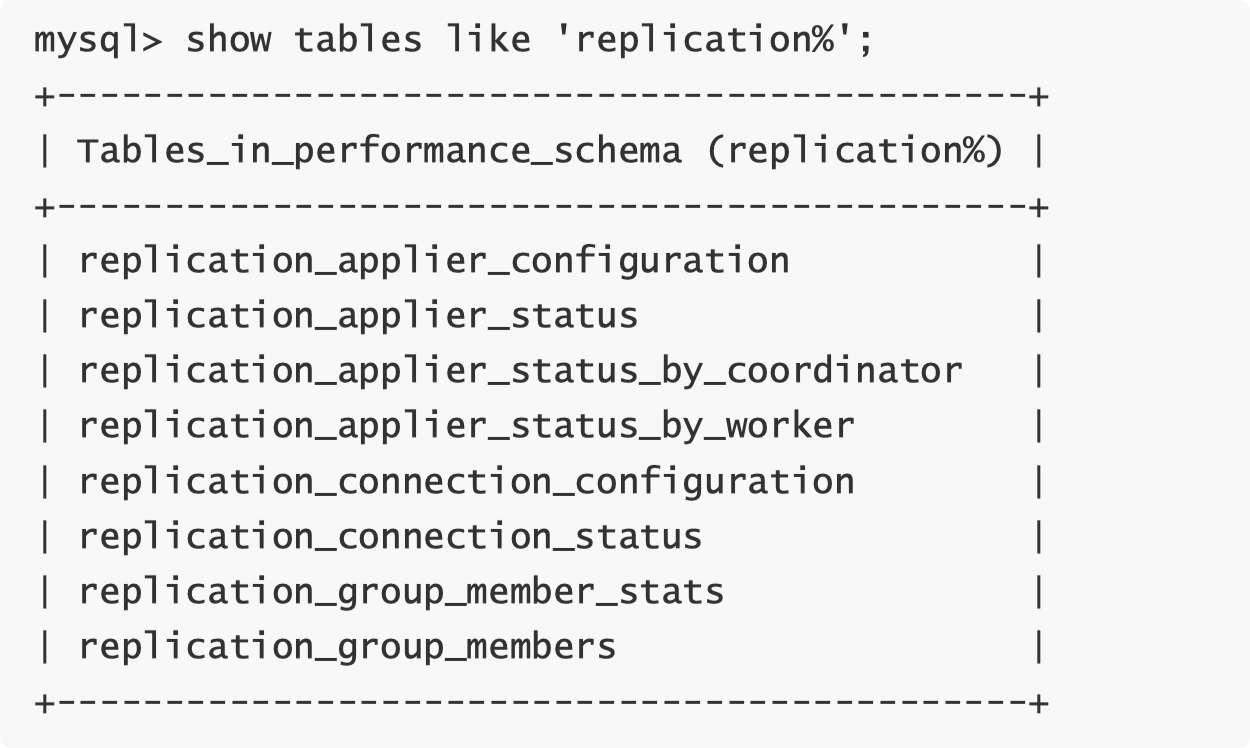
Task: Click the "show" keyword in the query
Action: pos(229,41)
